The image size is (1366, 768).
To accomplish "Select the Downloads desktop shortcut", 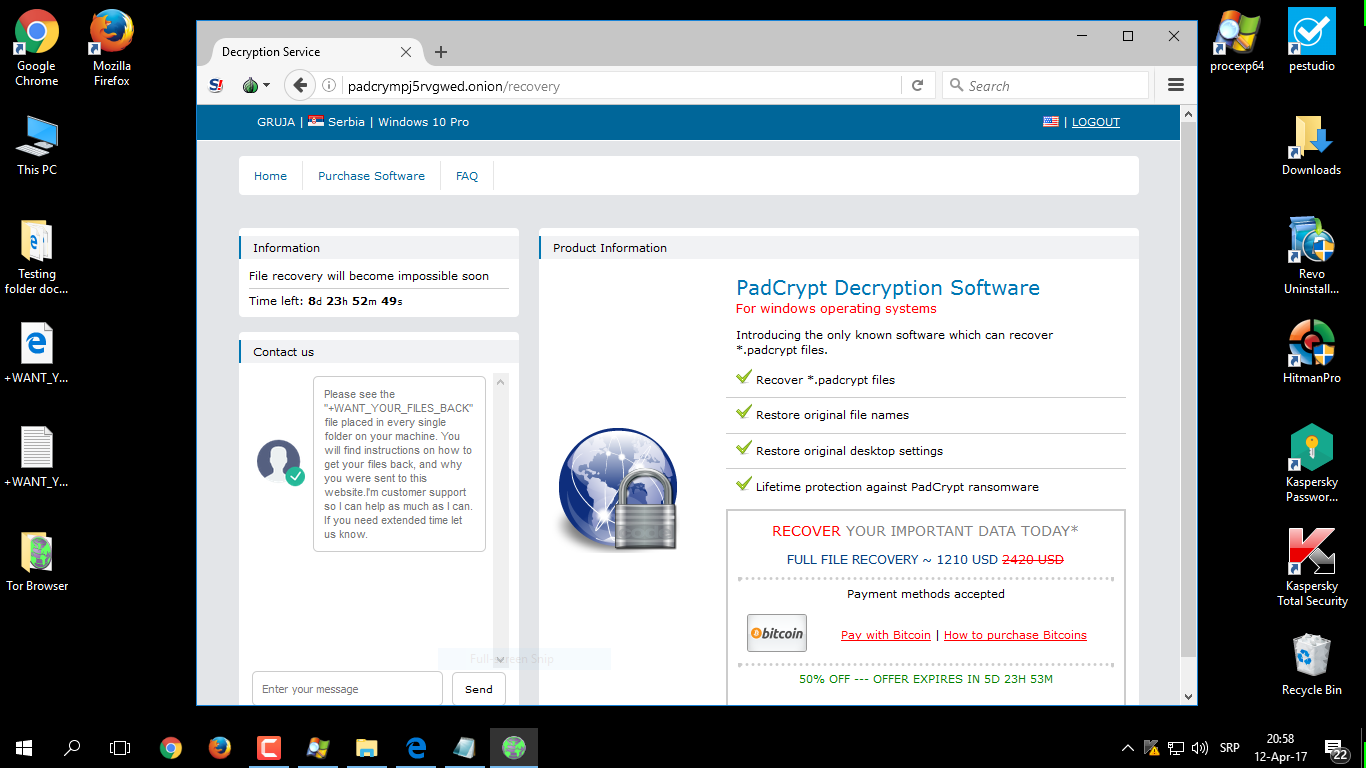I will tap(1312, 145).
